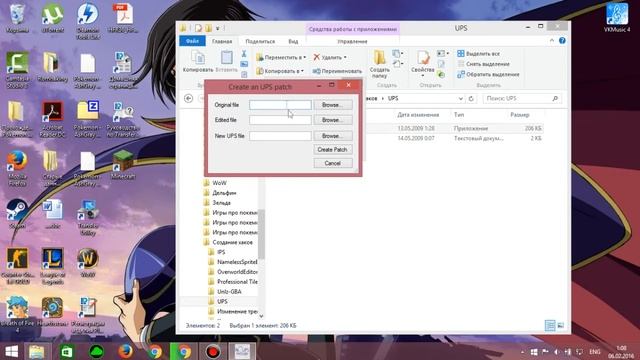
Task: Click Browse next to New UPS file
Action: tap(333, 136)
